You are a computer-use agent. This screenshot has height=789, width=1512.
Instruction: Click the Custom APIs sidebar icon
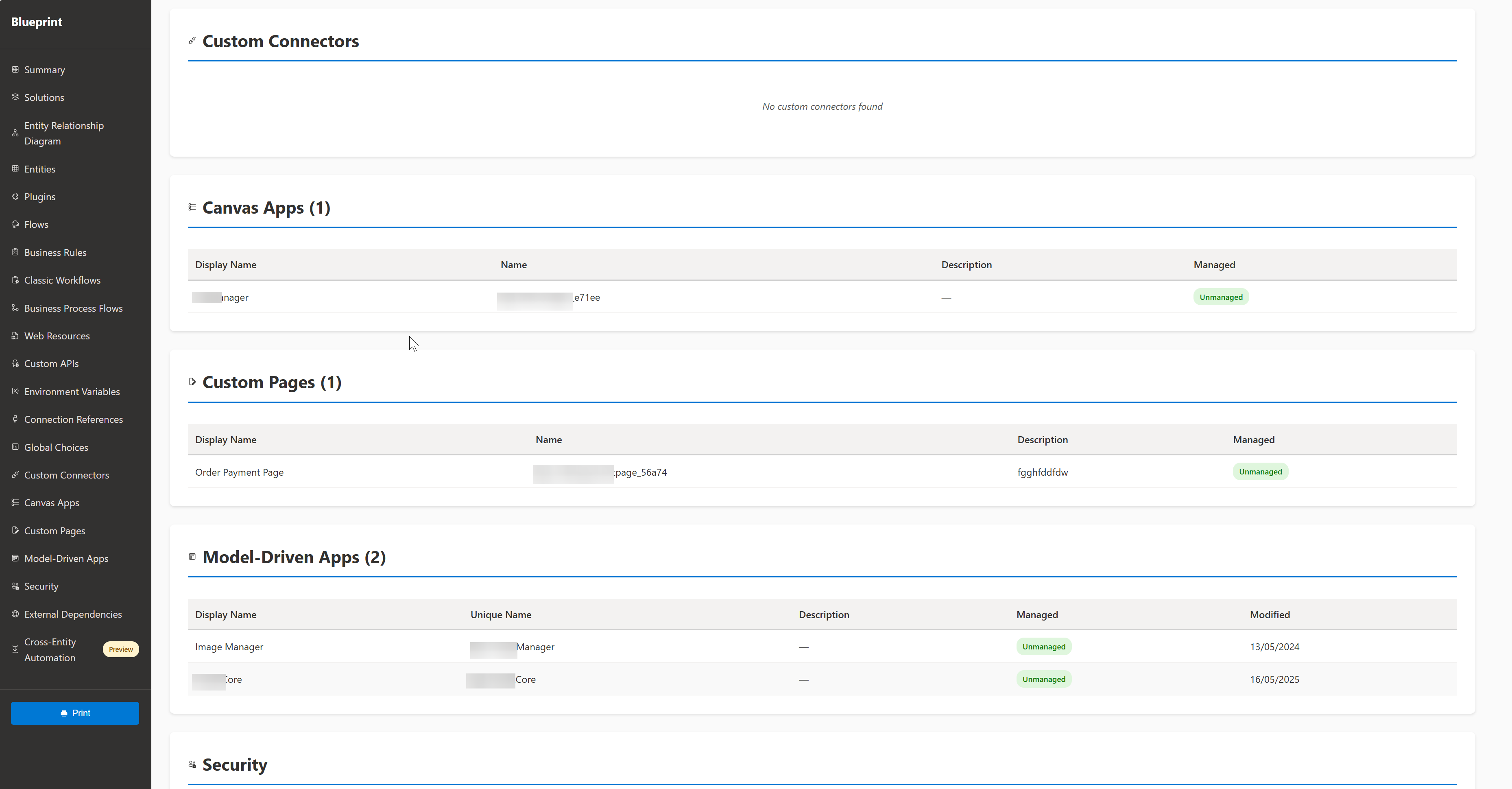[x=15, y=363]
